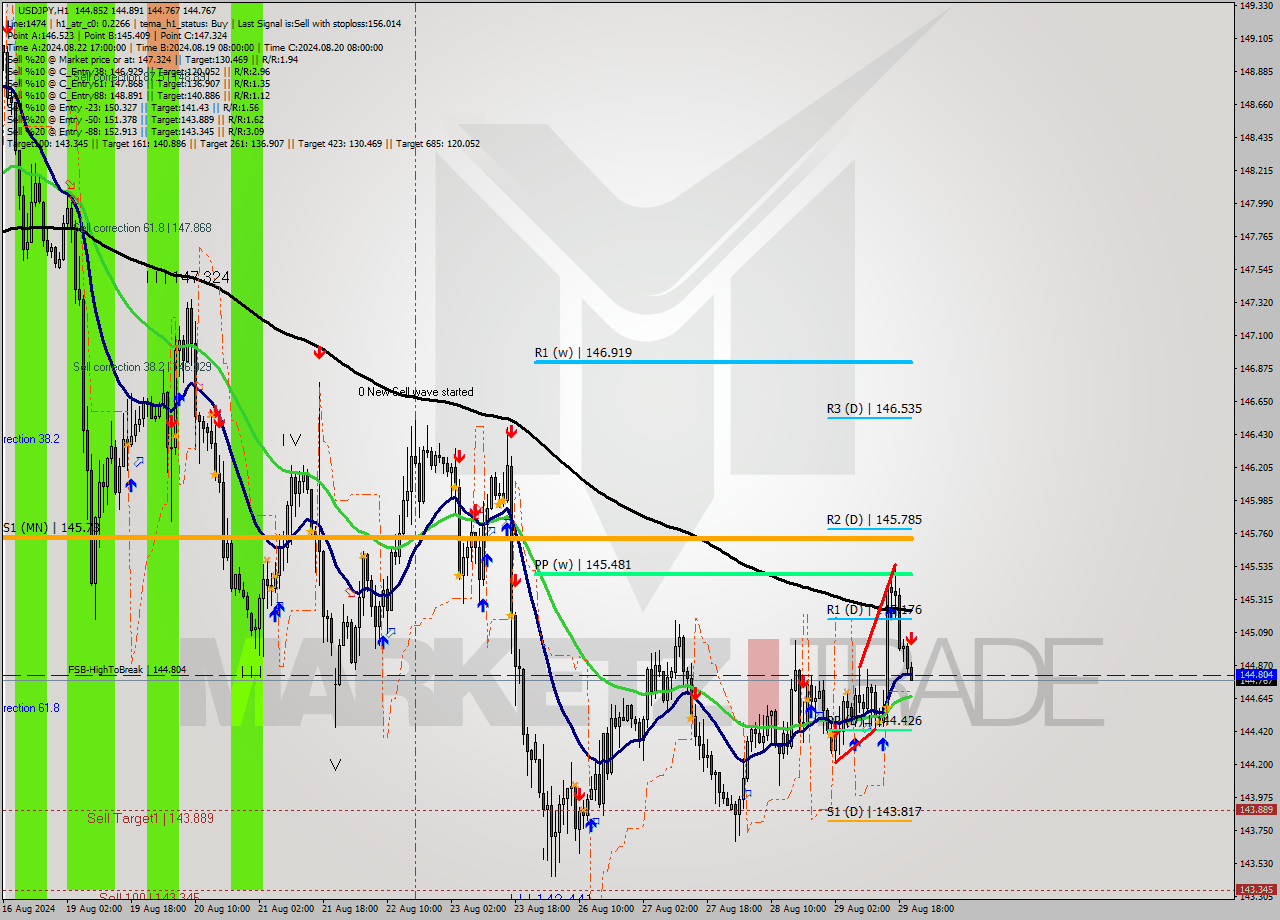The width and height of the screenshot is (1280, 920).
Task: Click the blue 'rection 38.2' label
Action: (x=31, y=439)
